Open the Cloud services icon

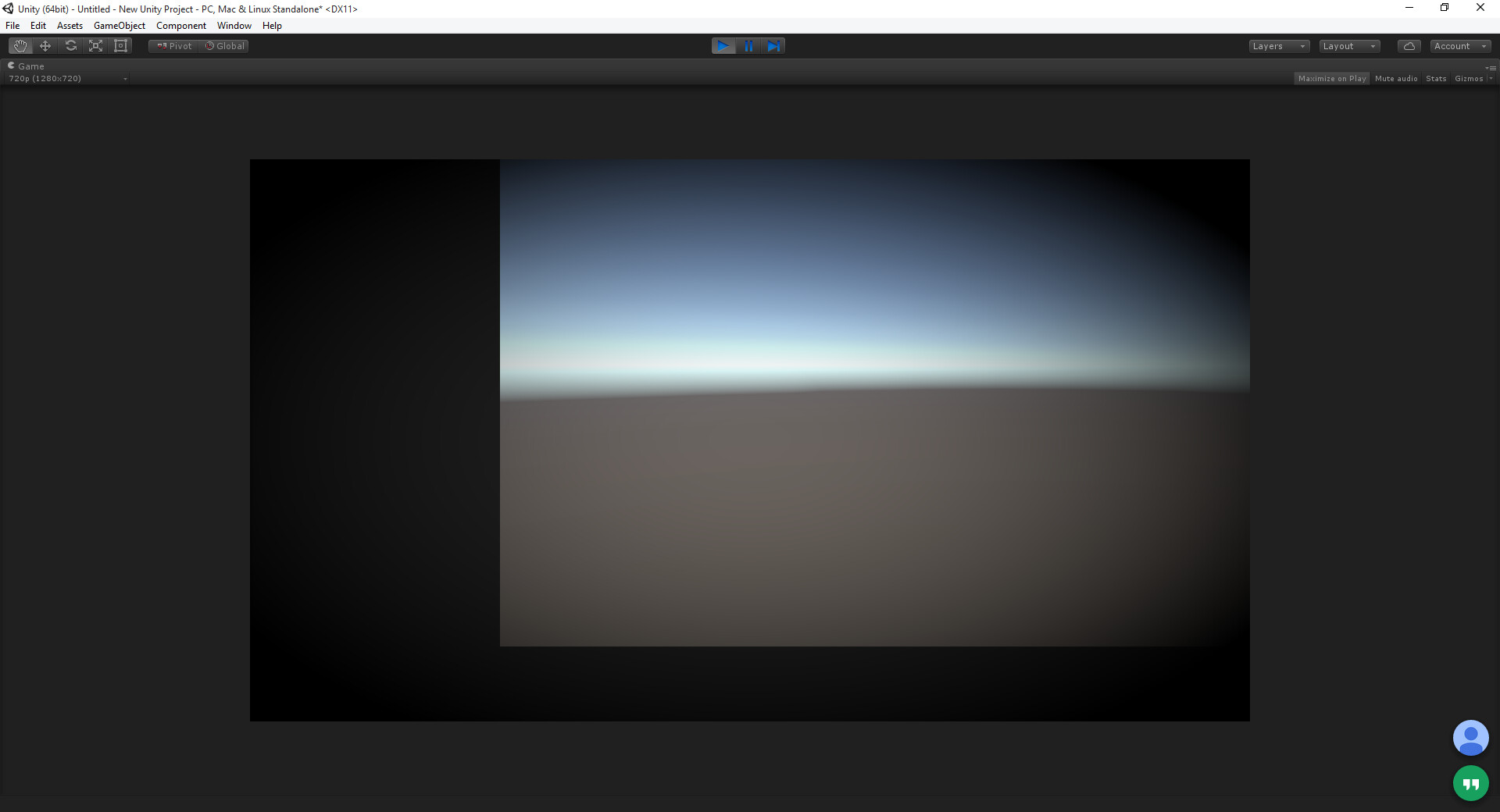pos(1409,46)
